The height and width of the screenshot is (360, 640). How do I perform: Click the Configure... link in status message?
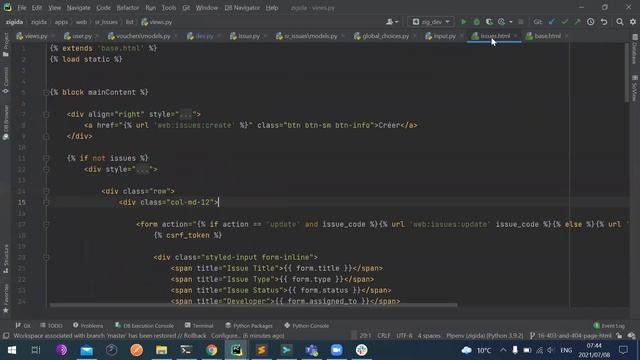(226, 336)
